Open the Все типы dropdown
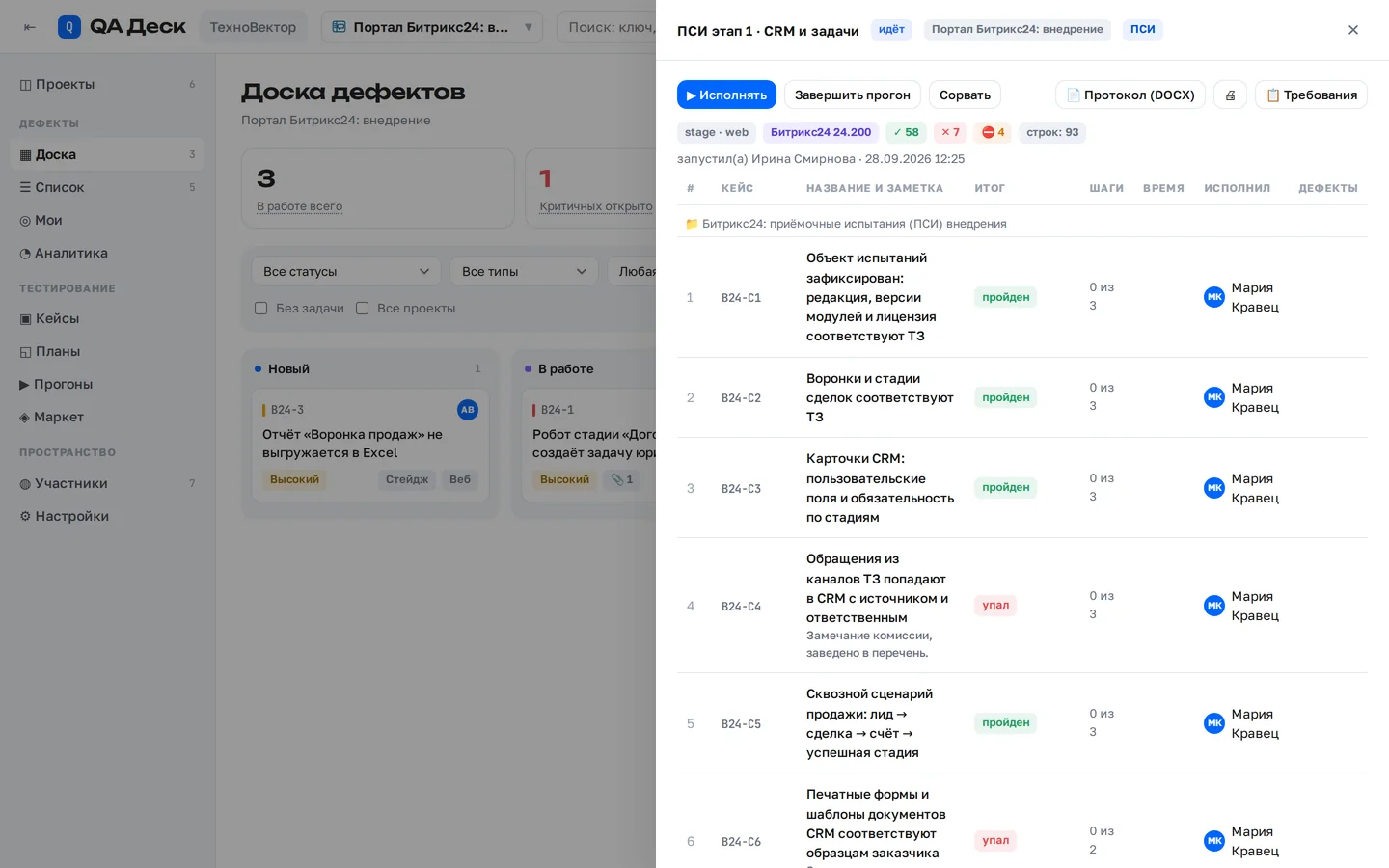 (x=524, y=271)
